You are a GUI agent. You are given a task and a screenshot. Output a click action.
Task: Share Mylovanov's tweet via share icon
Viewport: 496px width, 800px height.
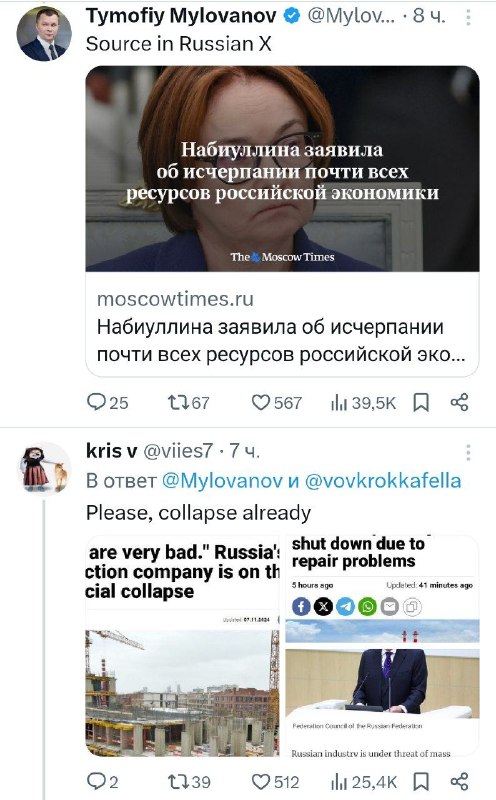[x=459, y=403]
